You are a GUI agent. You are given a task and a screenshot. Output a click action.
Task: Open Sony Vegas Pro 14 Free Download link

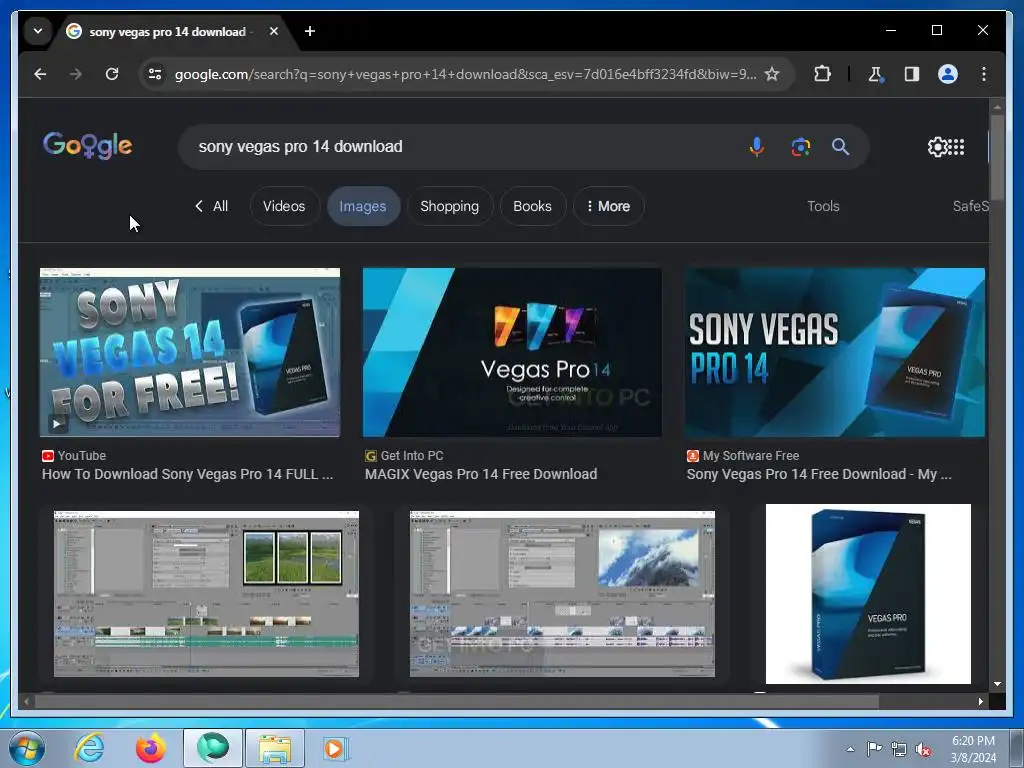(x=819, y=474)
